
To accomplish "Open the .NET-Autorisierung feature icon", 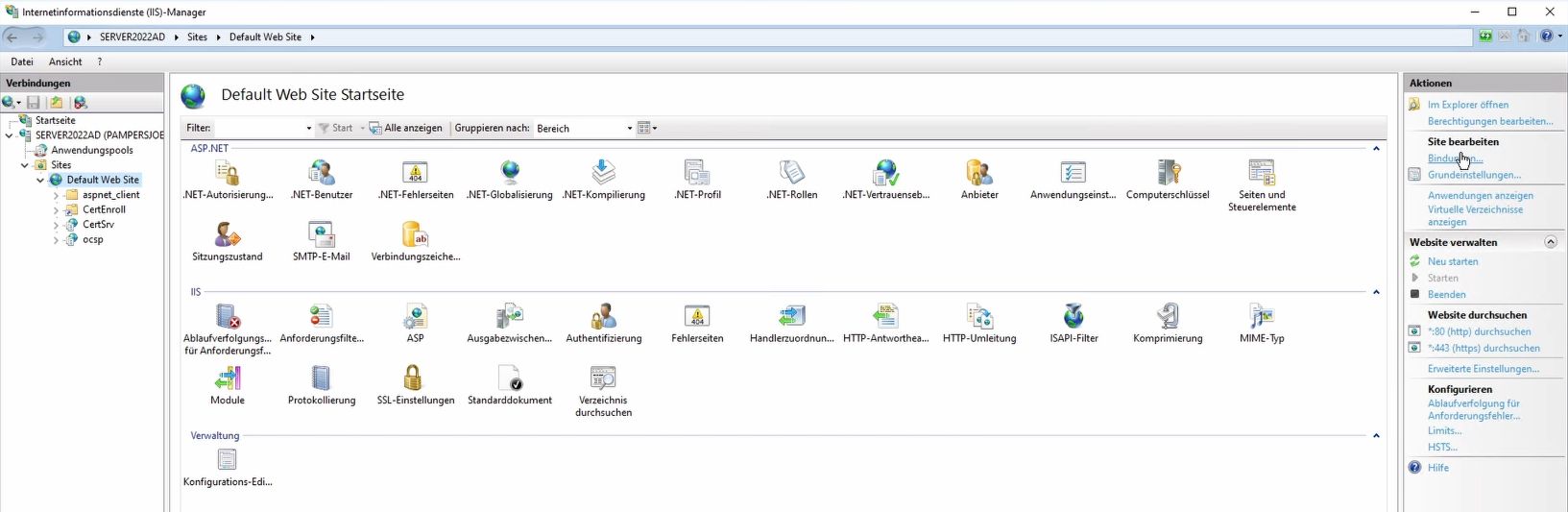I will click(228, 173).
